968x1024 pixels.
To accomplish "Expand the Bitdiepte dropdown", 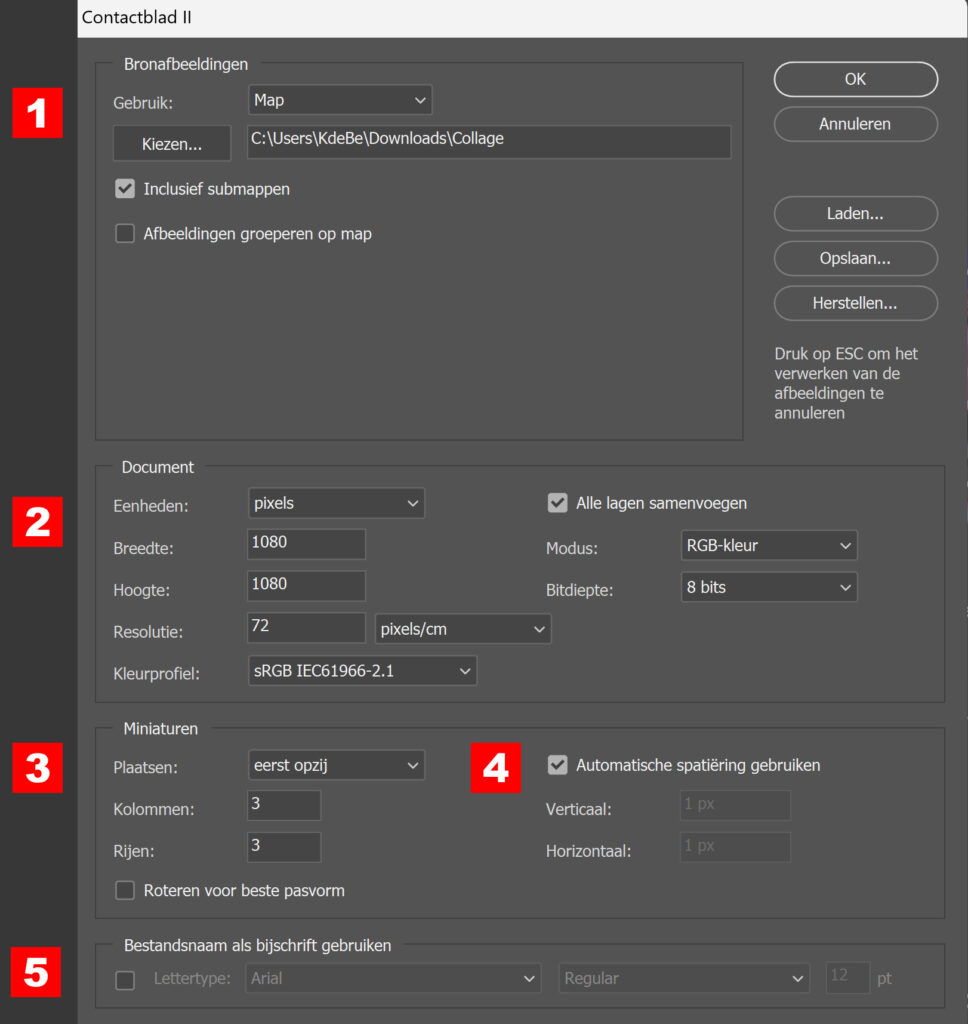I will 767,587.
